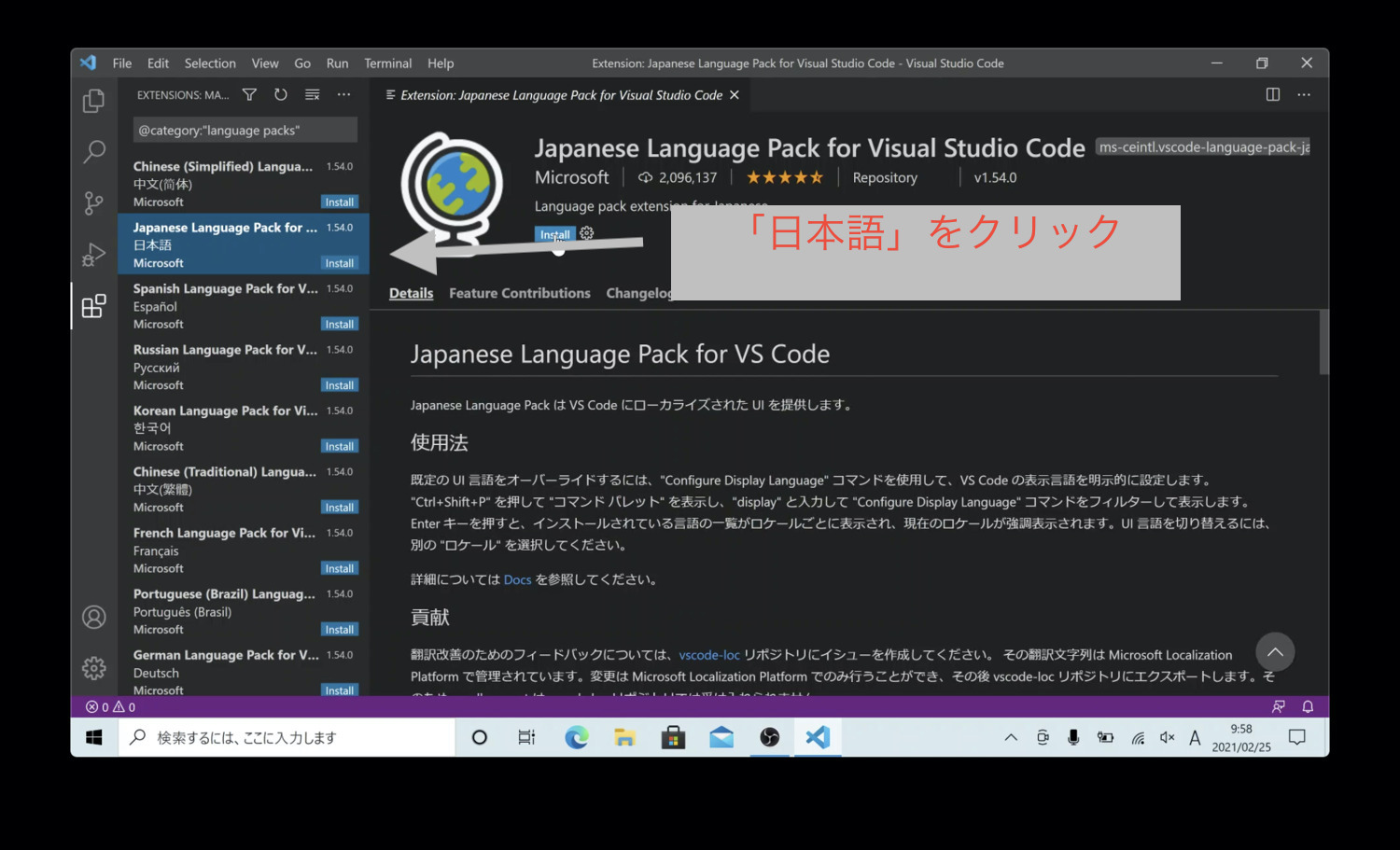Image resolution: width=1400 pixels, height=850 pixels.
Task: Select the Extensions view icon
Action: coord(93,305)
